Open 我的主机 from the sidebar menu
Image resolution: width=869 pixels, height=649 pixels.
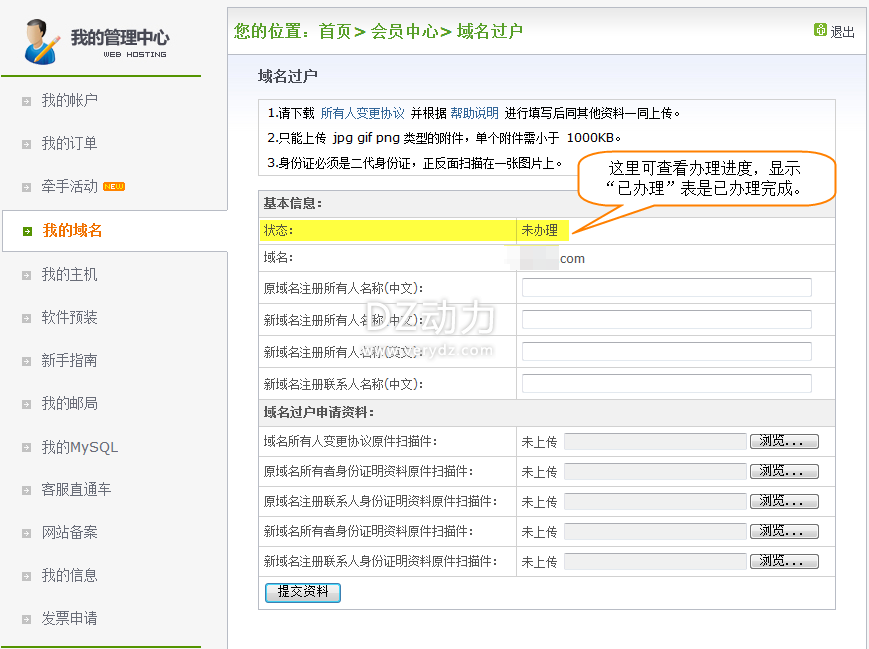click(69, 275)
